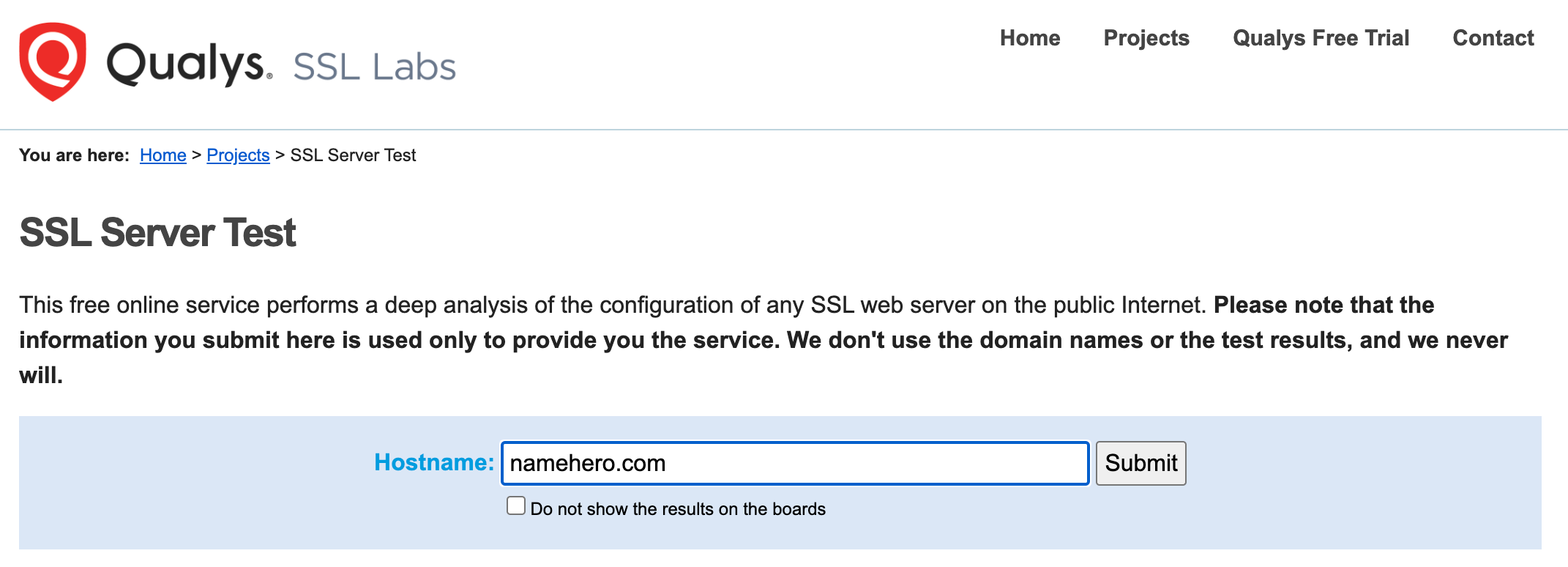Open the Contact navigation item
1568x567 pixels.
click(1493, 38)
